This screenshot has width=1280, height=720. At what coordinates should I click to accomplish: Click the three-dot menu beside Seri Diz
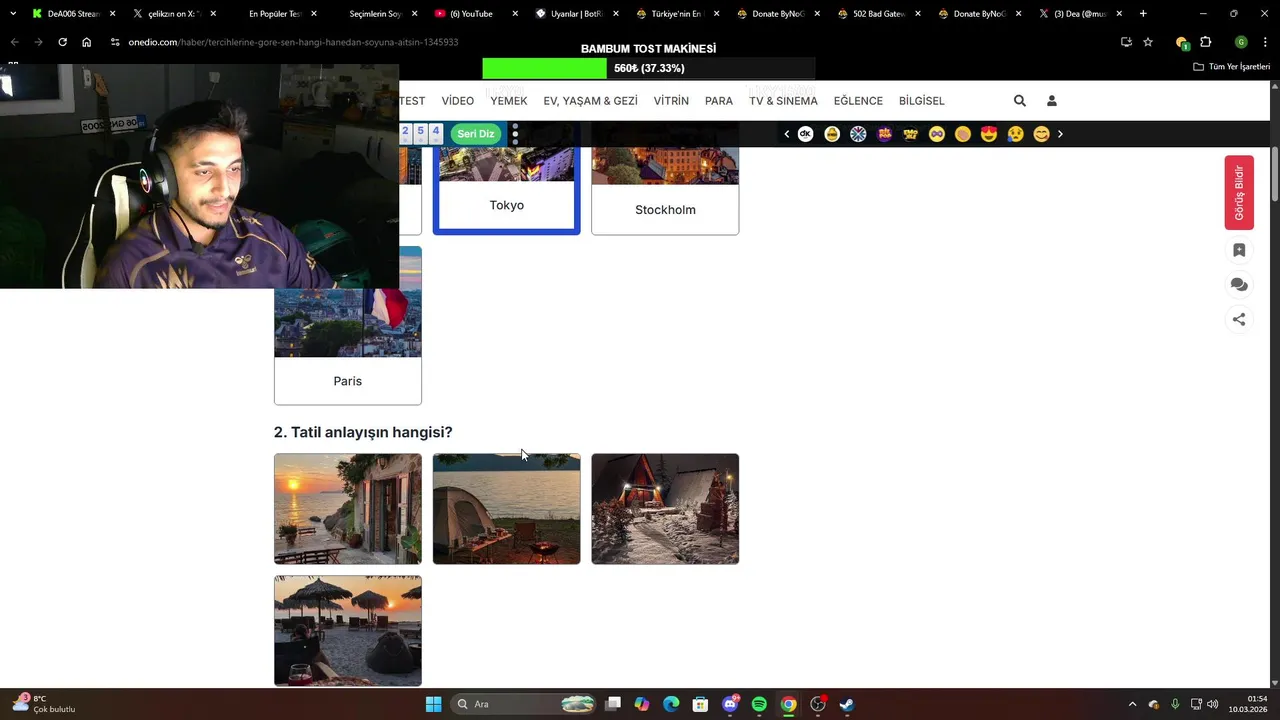tap(515, 134)
